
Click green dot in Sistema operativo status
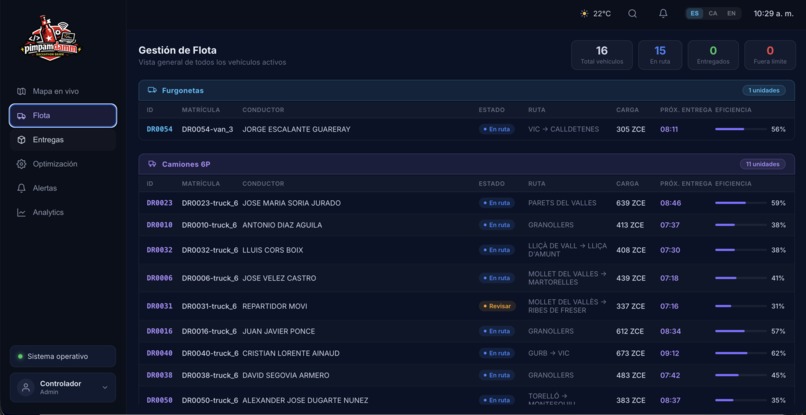click(x=20, y=356)
